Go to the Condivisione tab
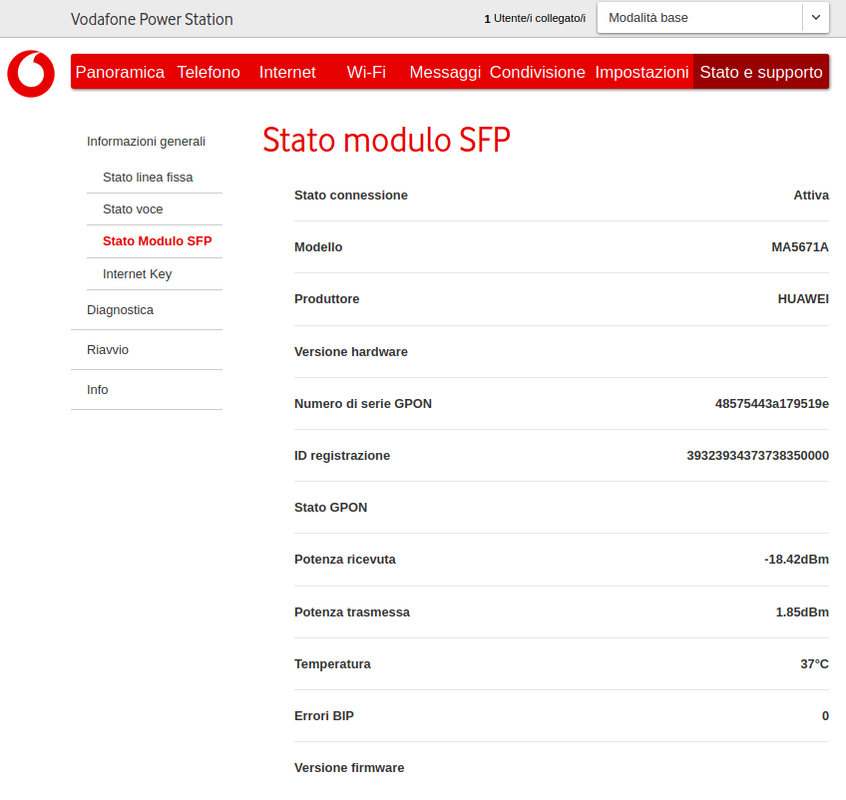 tap(537, 72)
